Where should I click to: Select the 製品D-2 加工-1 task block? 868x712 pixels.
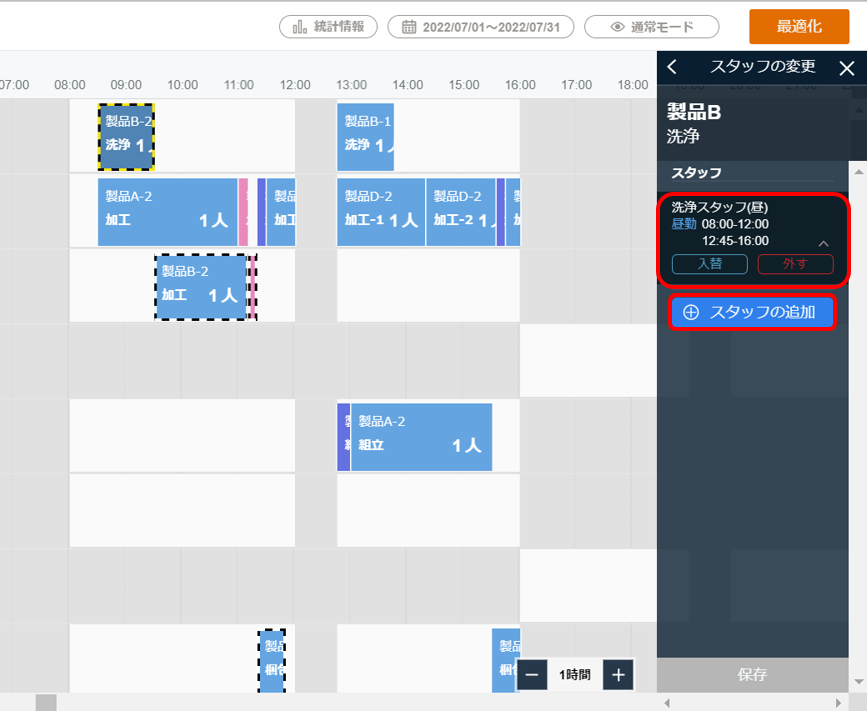click(x=381, y=212)
